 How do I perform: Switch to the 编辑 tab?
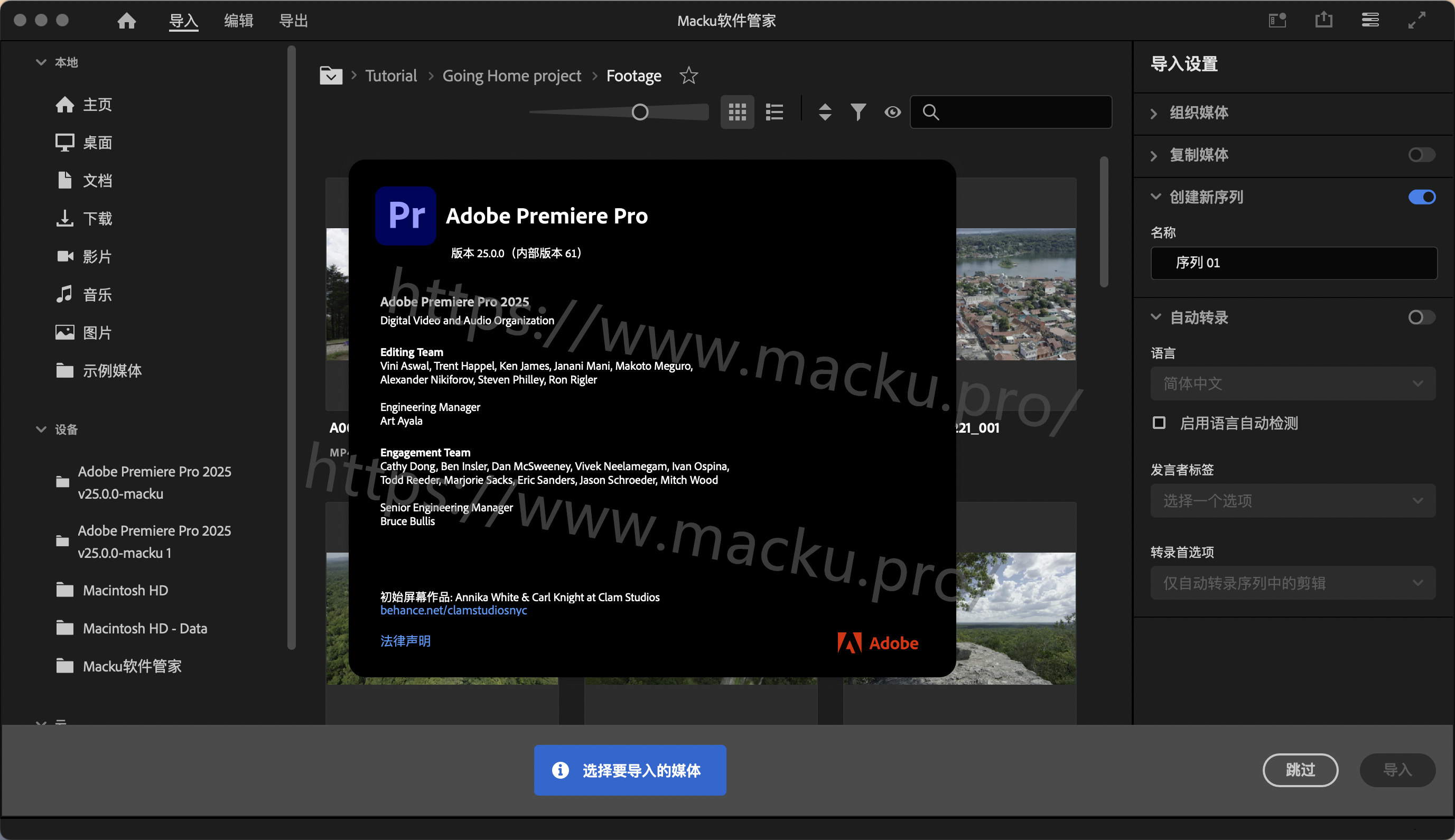click(238, 21)
